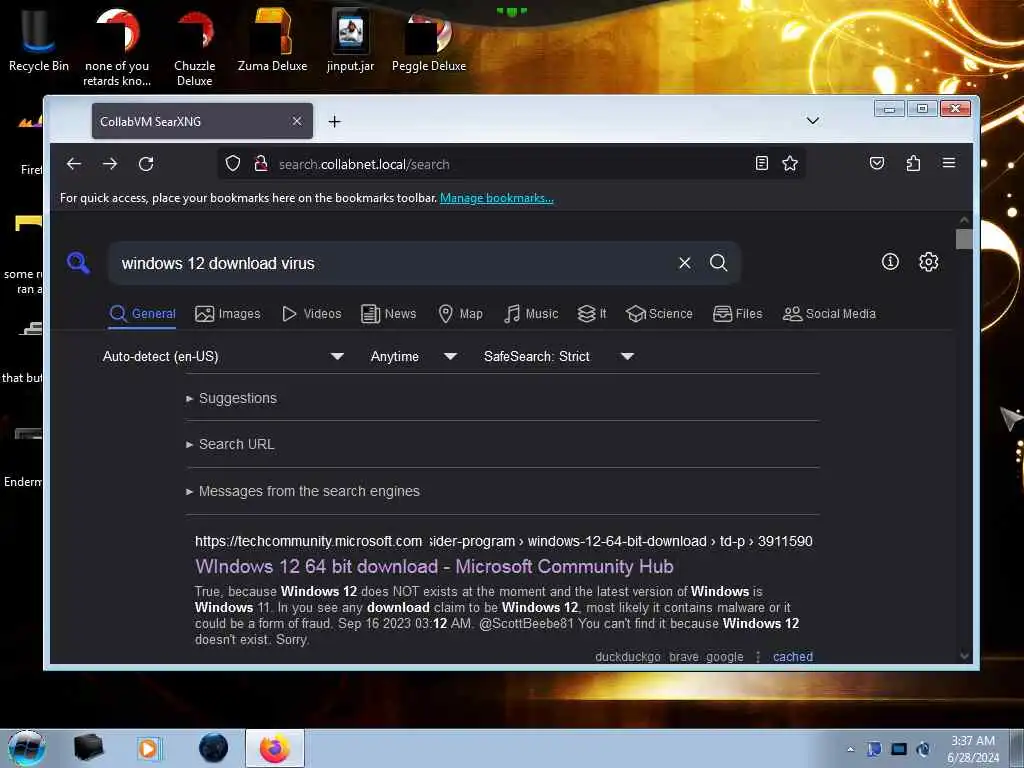
Task: Click the Firefox taskbar button
Action: coord(275,748)
